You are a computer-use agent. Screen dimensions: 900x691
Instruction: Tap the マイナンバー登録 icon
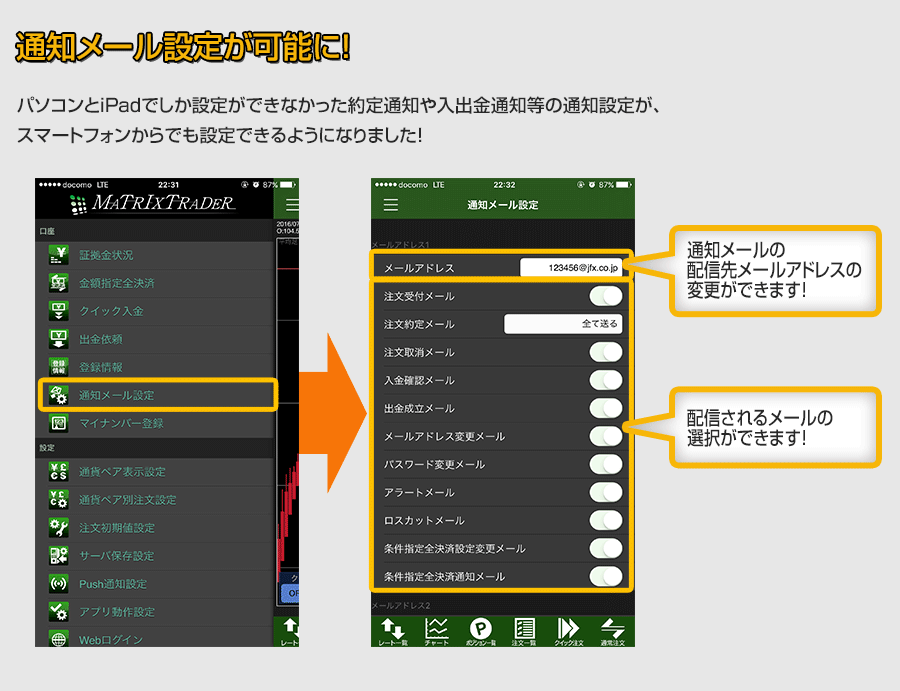(59, 424)
